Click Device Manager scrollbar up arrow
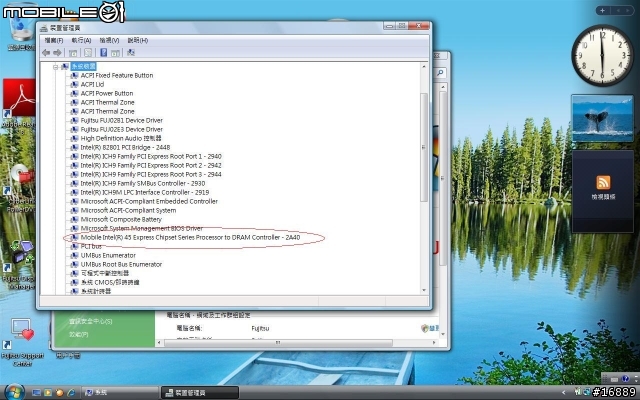Screen dimensions: 640x400 [424, 67]
